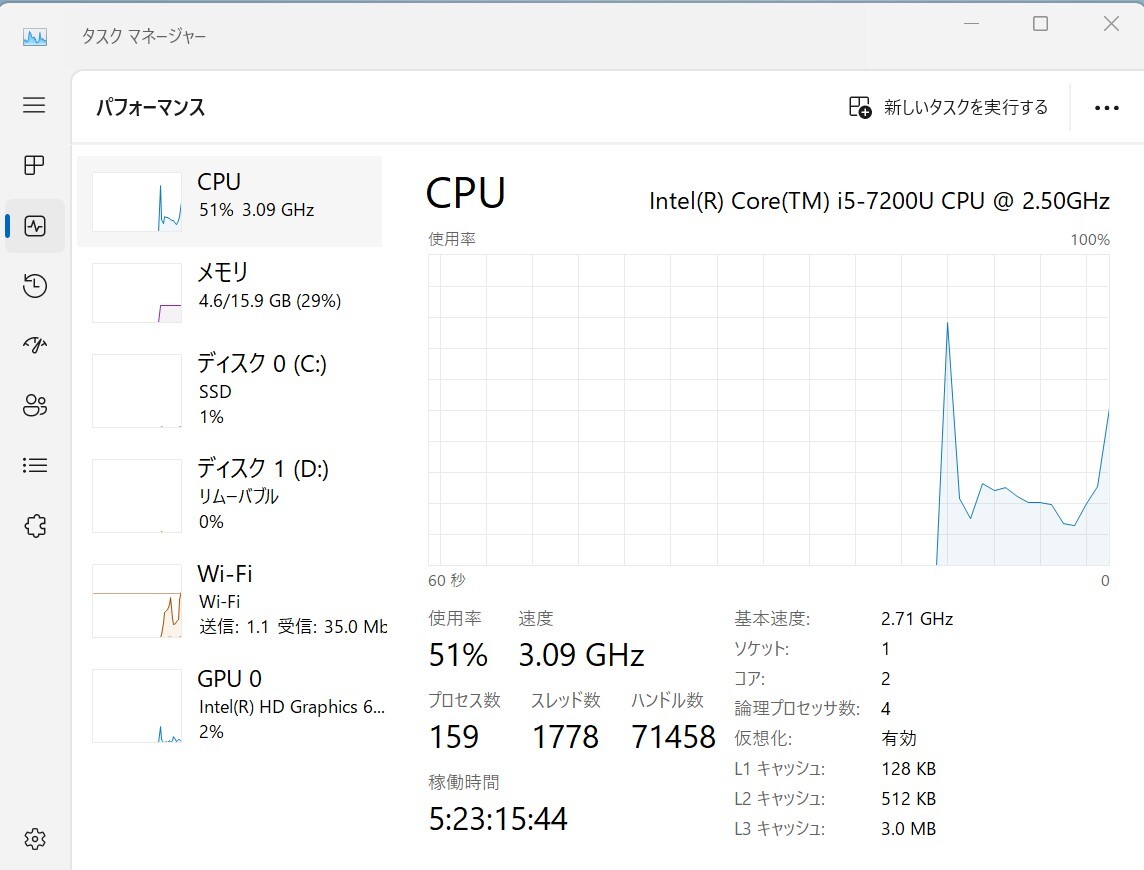Click 新しいタスクを実行する button

pyautogui.click(x=948, y=107)
